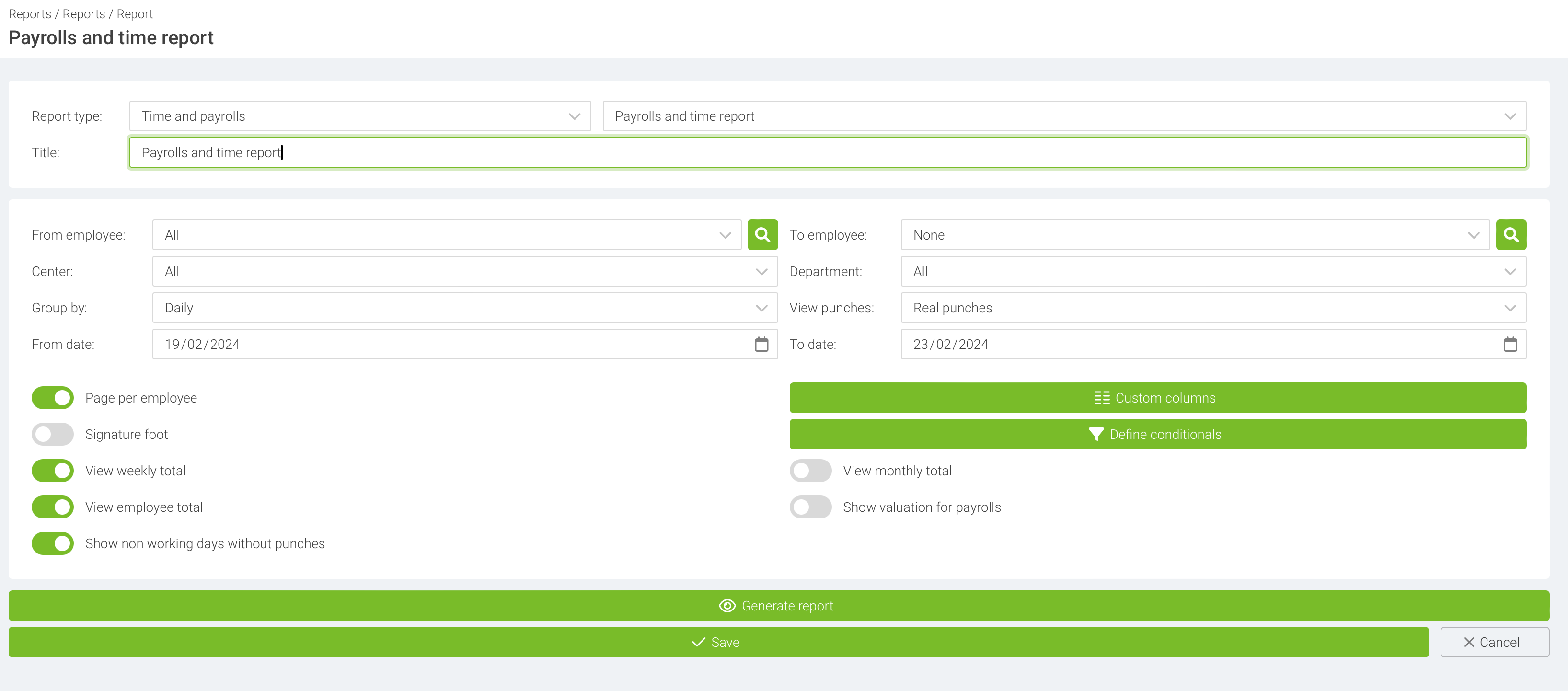
Task: Open Department dropdown
Action: click(1213, 272)
